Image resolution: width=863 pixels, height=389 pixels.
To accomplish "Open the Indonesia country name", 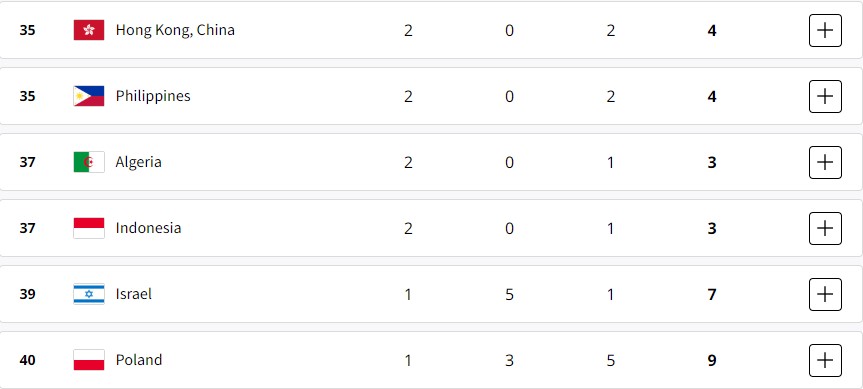I will pyautogui.click(x=148, y=228).
